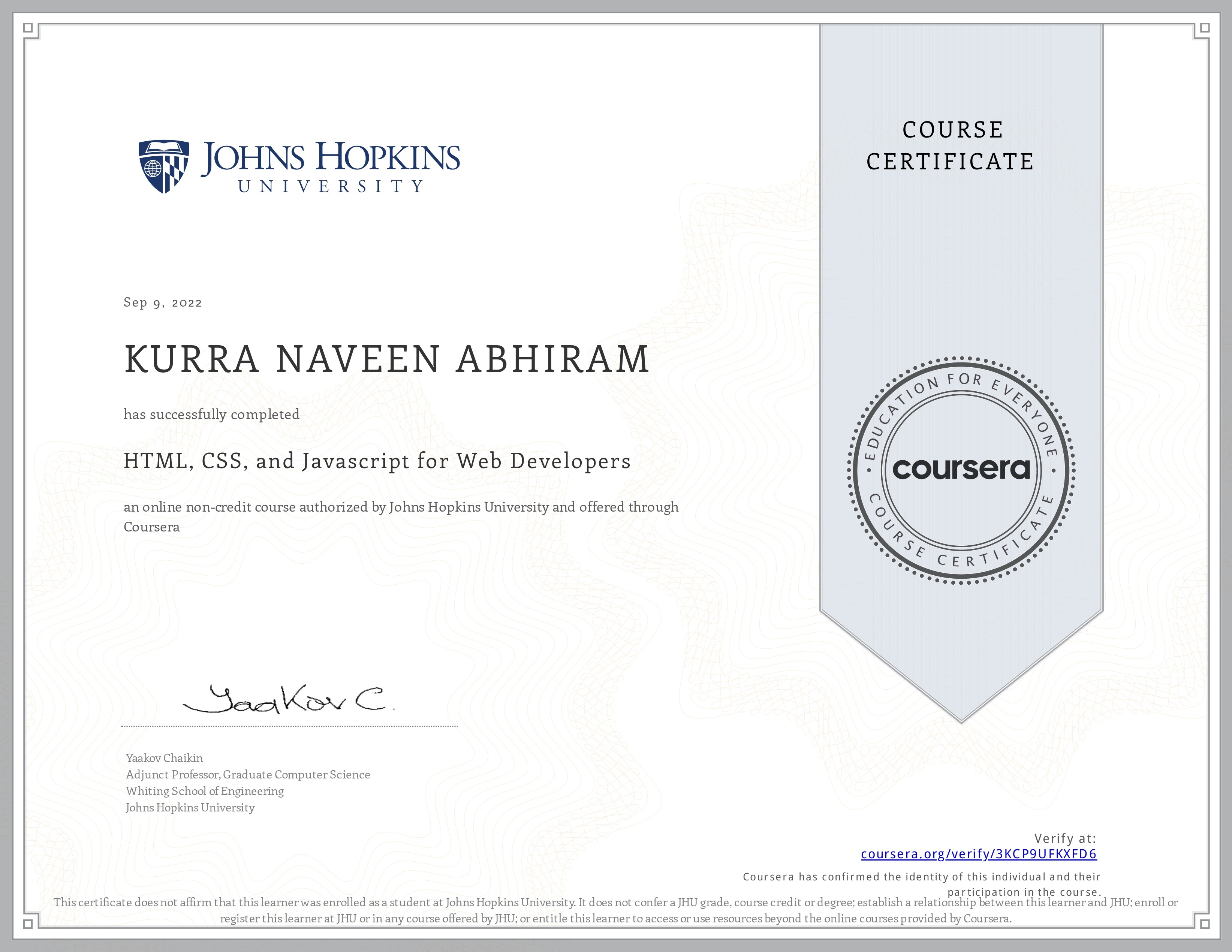Click the Whiting School of Engineering text
The height and width of the screenshot is (952, 1232).
[205, 791]
